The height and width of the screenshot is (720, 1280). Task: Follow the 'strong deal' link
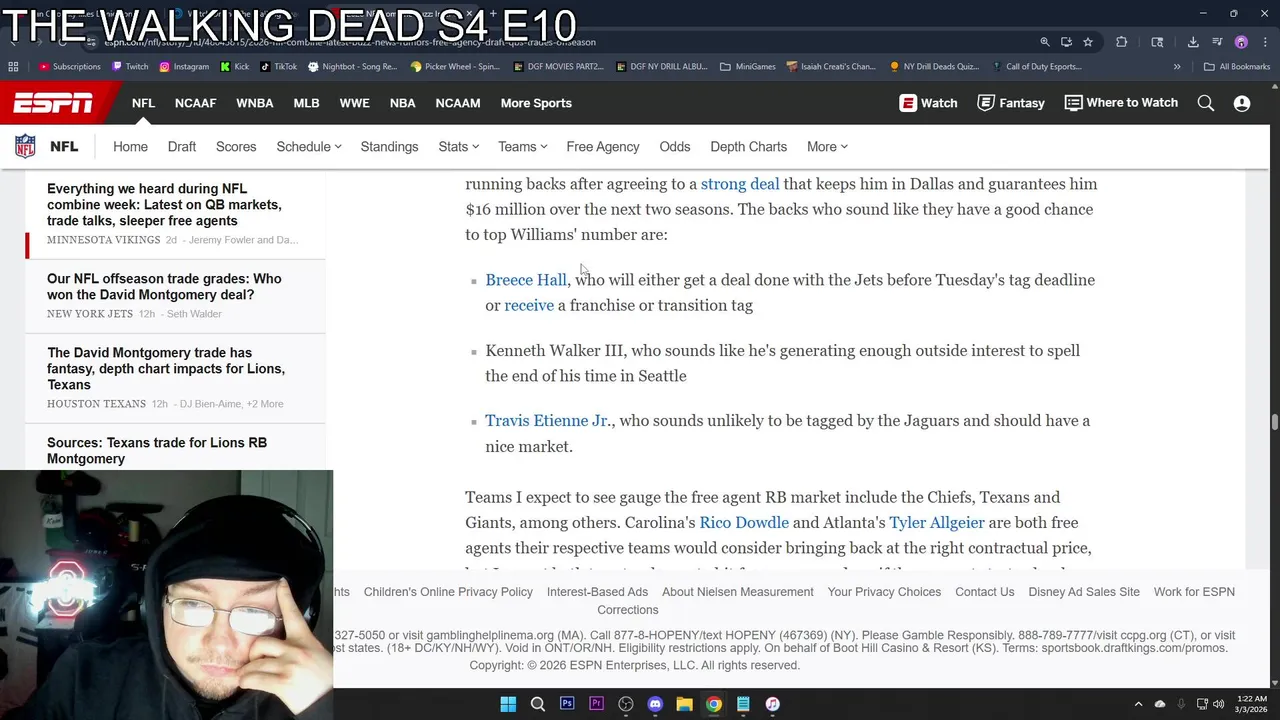(740, 184)
